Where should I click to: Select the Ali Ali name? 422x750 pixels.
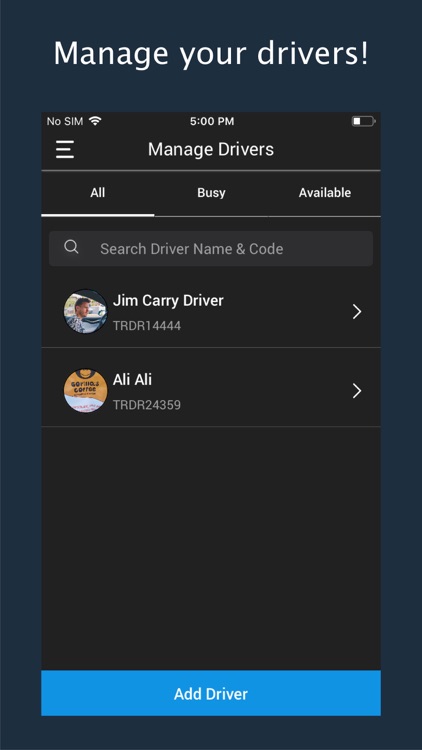click(x=132, y=380)
